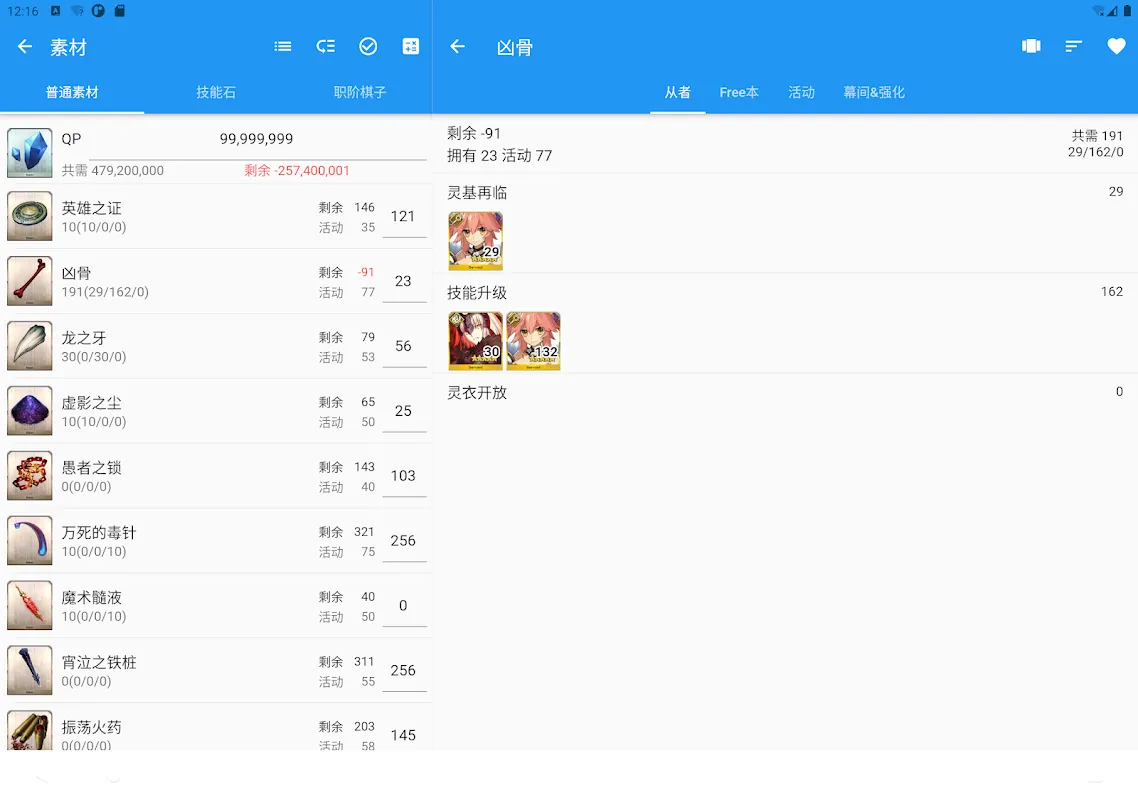Open the sort icon in 凶骨 header
Image resolution: width=1138 pixels, height=800 pixels.
[1073, 47]
